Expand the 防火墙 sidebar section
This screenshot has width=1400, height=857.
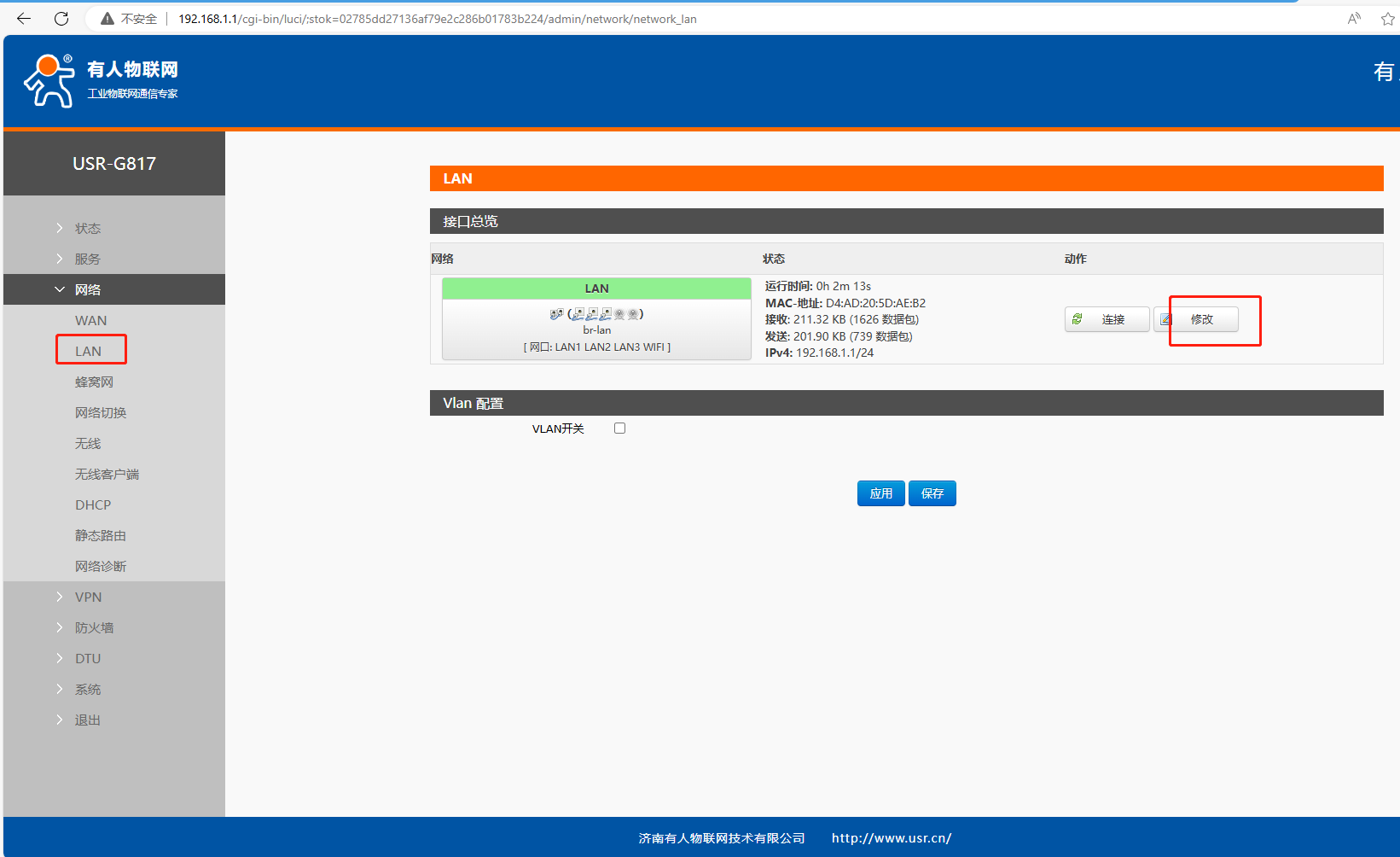click(94, 627)
